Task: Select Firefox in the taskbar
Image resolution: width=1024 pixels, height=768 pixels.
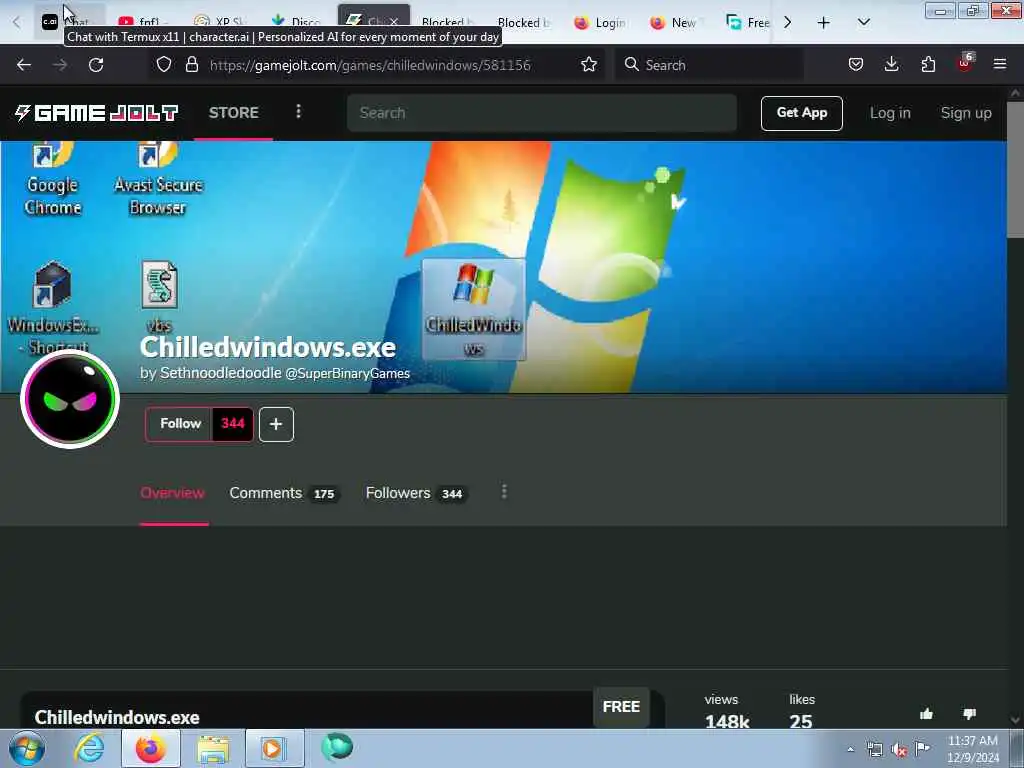Action: point(150,748)
